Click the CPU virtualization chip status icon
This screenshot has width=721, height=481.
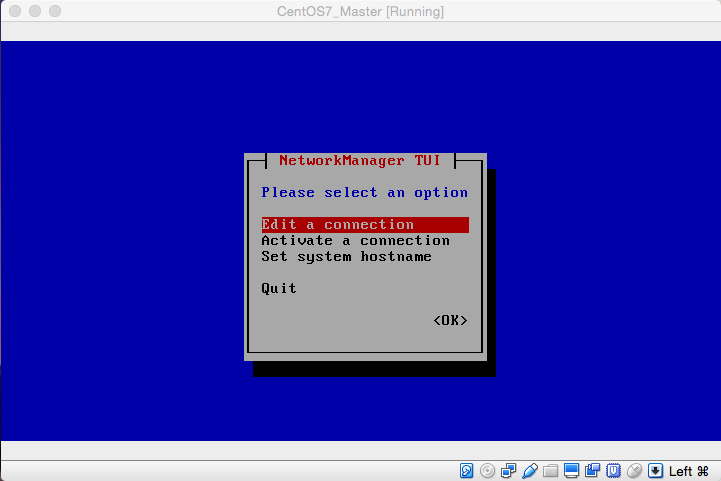[x=613, y=470]
